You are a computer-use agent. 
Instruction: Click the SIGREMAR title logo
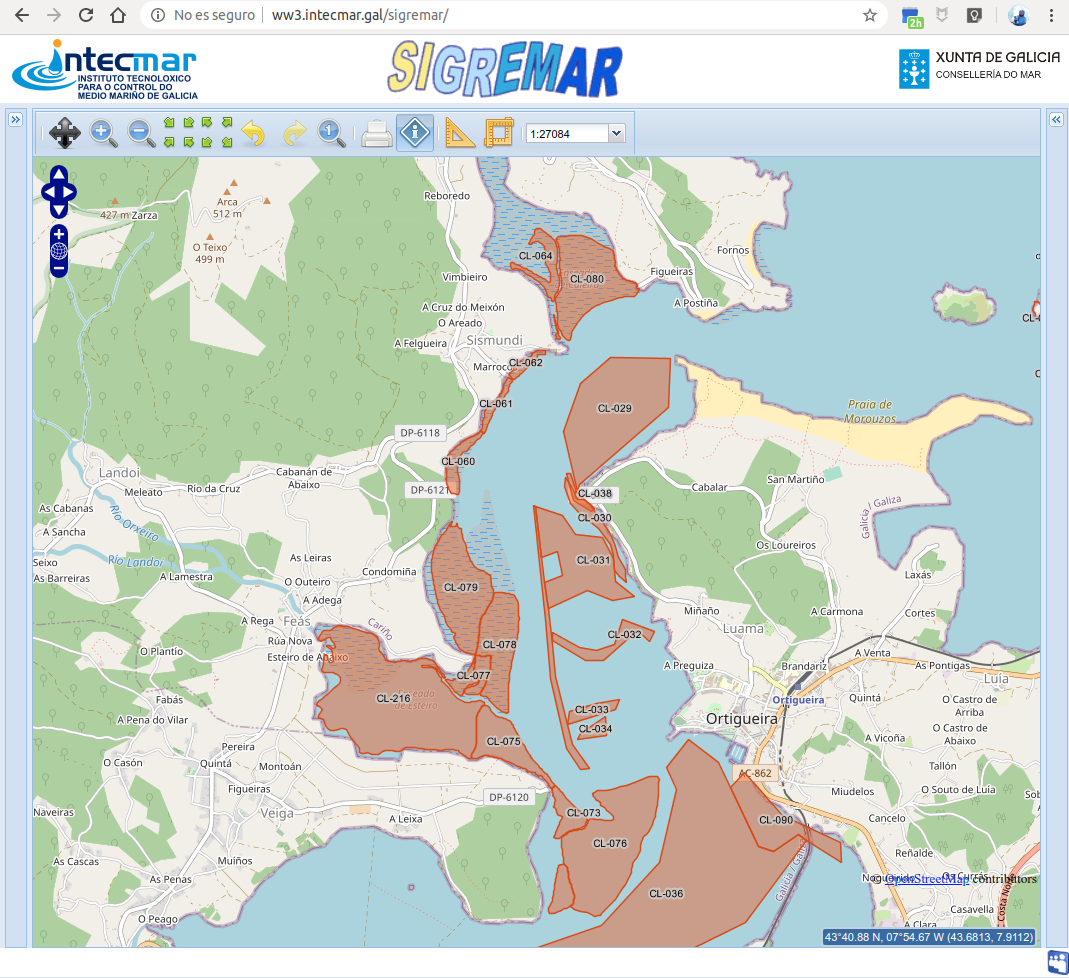pos(505,69)
